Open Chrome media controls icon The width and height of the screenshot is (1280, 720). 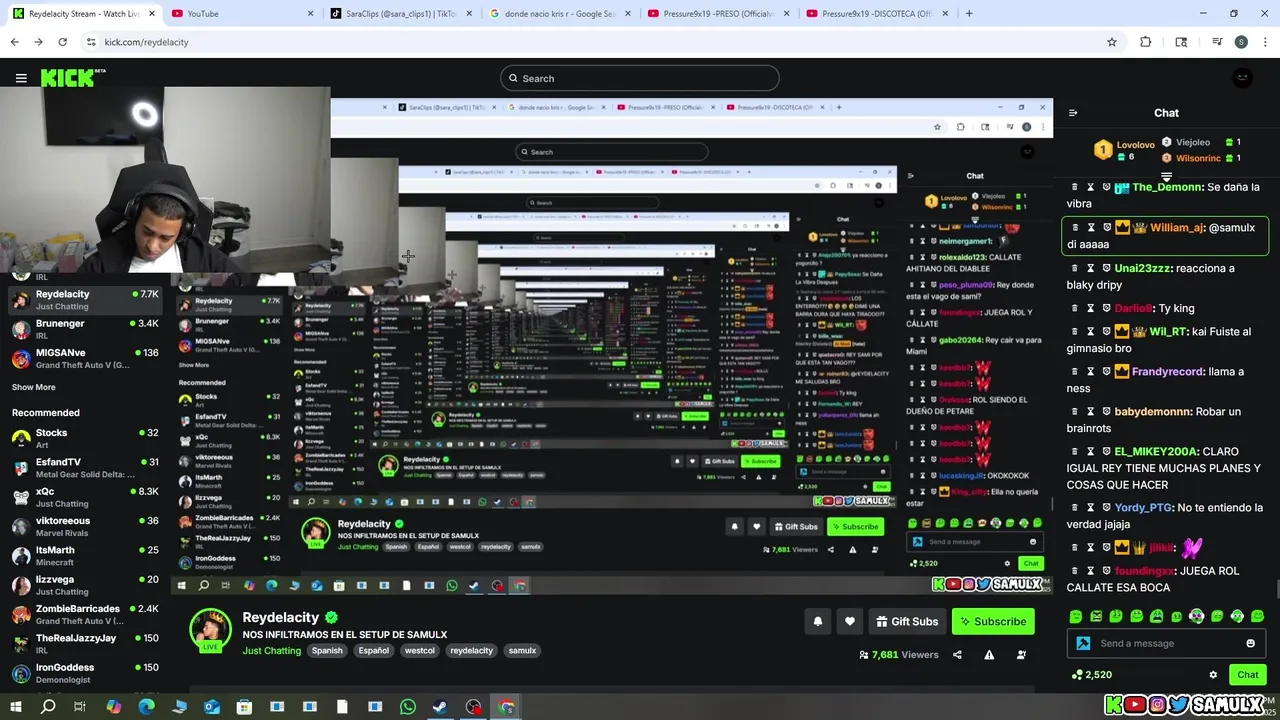pyautogui.click(x=1217, y=42)
